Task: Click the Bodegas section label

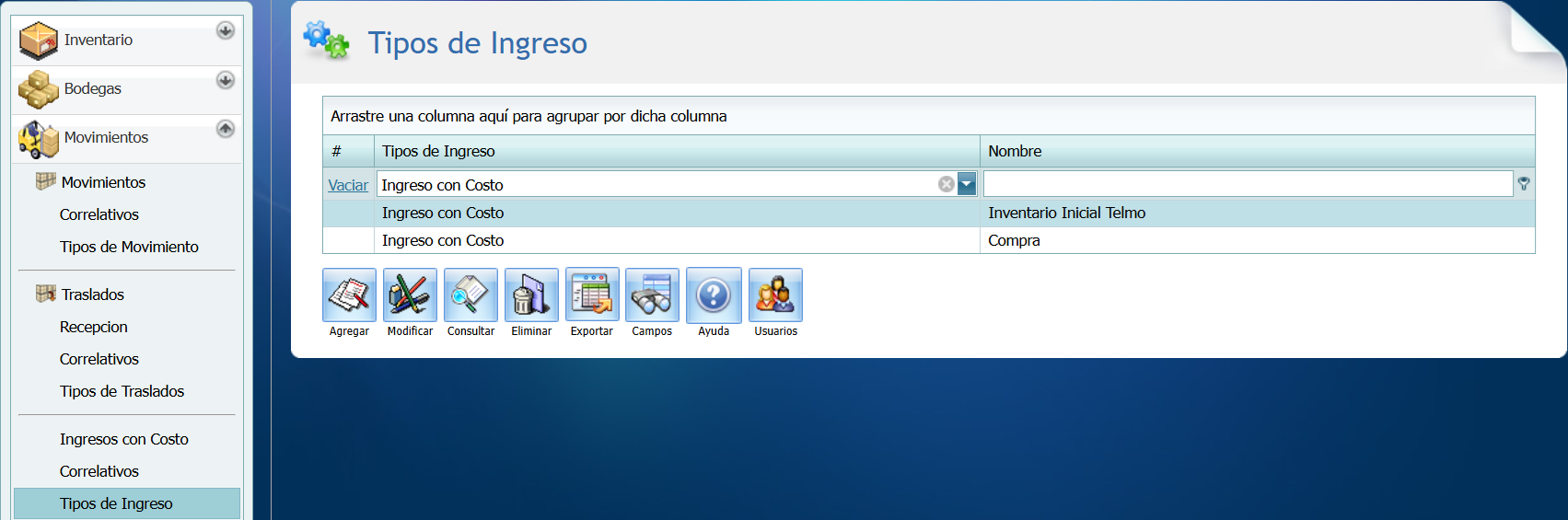Action: click(93, 88)
